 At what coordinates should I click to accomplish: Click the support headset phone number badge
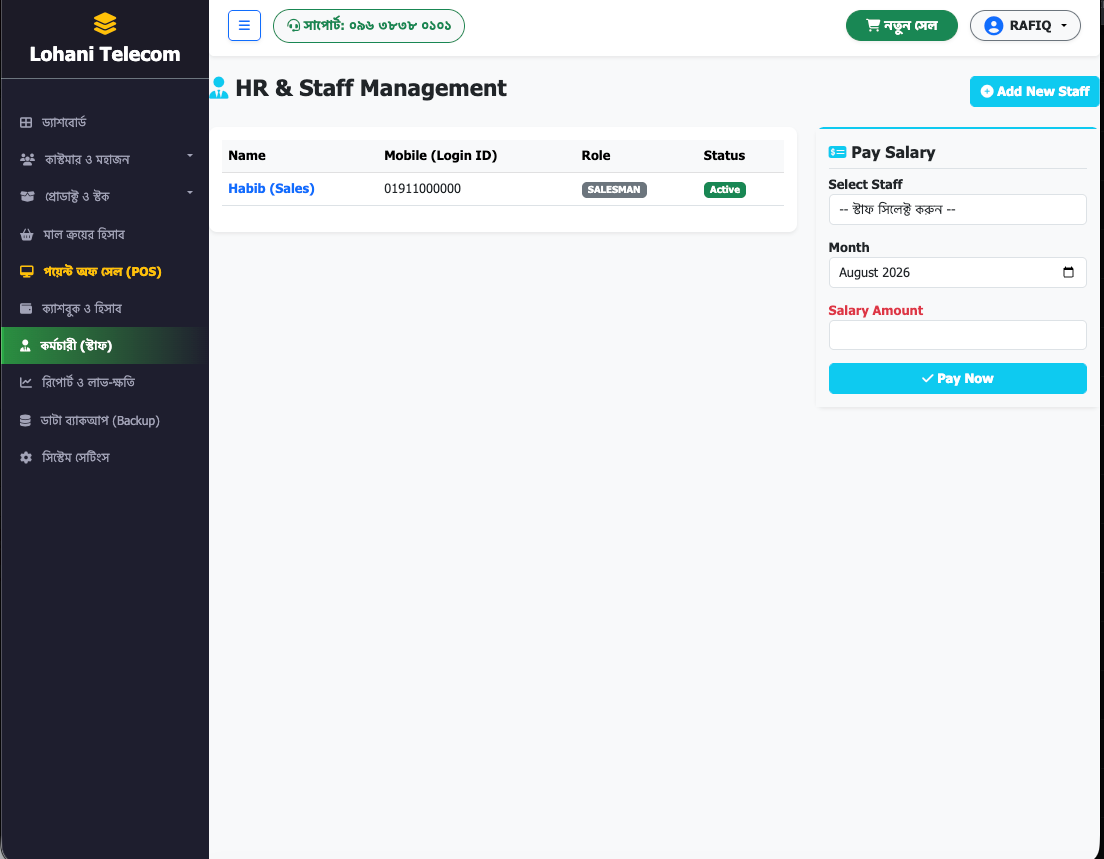pyautogui.click(x=368, y=26)
